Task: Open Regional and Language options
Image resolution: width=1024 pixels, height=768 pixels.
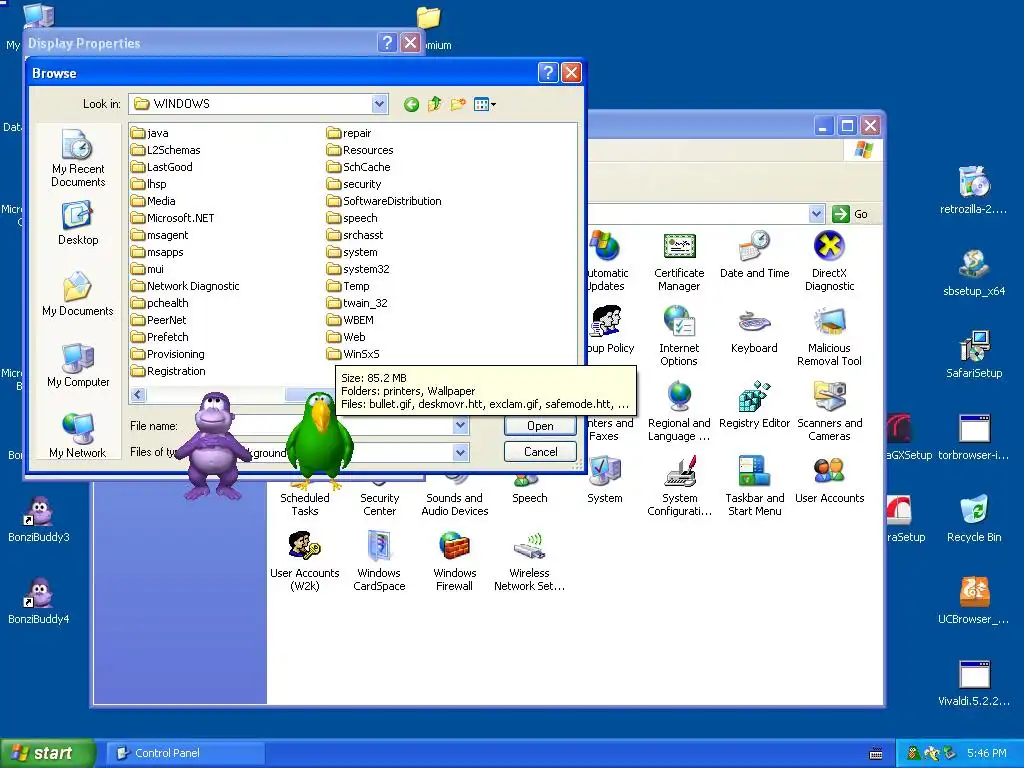Action: pyautogui.click(x=679, y=411)
